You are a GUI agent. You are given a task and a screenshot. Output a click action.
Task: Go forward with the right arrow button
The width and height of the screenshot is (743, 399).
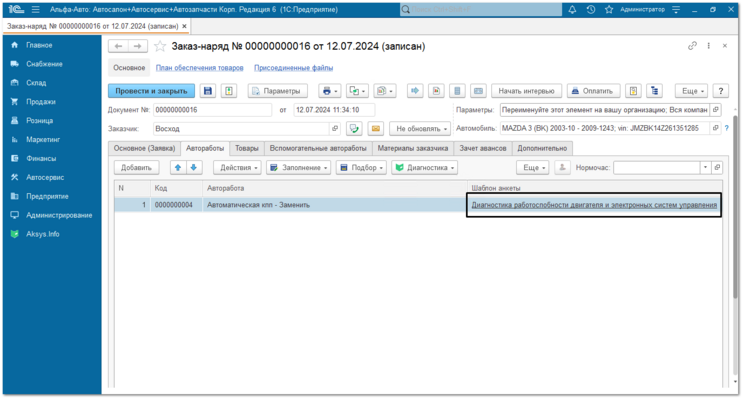coord(137,46)
